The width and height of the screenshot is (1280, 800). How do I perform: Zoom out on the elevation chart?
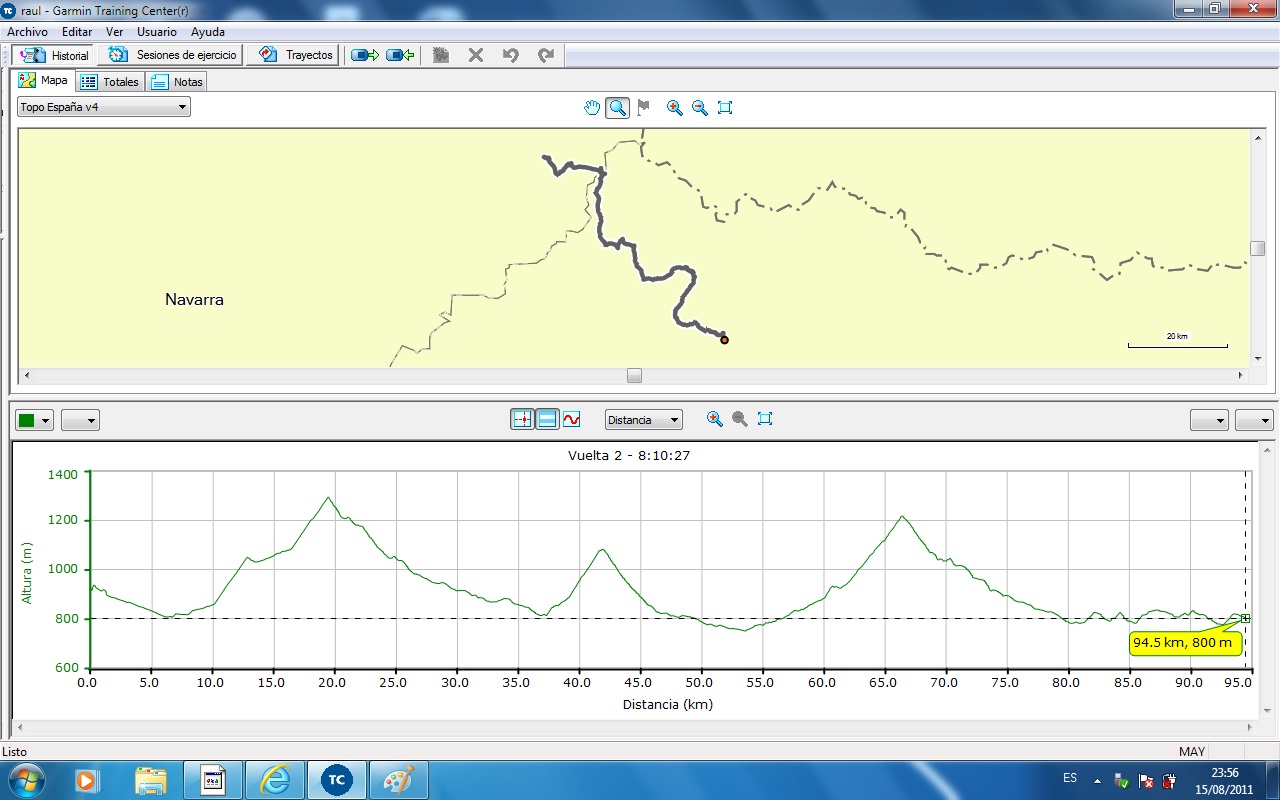pyautogui.click(x=740, y=419)
